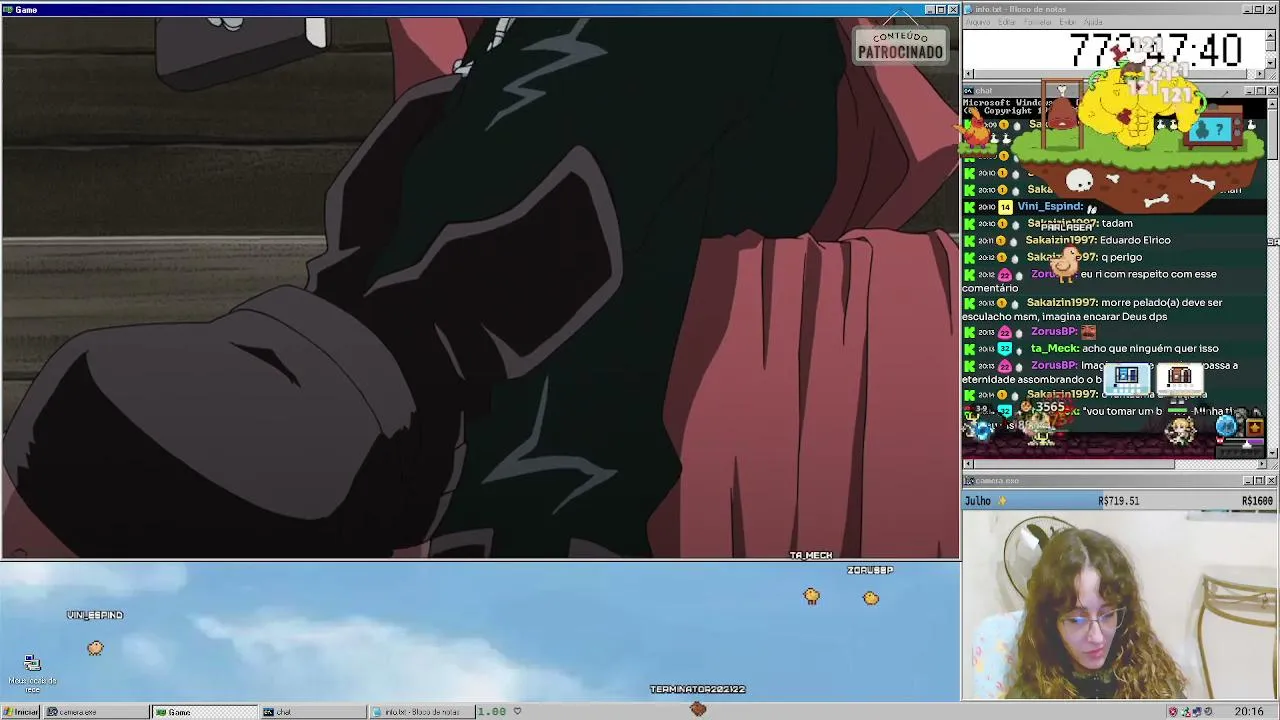Click the Kick icon in ta_Meck's message row
This screenshot has height=720, width=1280.
(969, 349)
